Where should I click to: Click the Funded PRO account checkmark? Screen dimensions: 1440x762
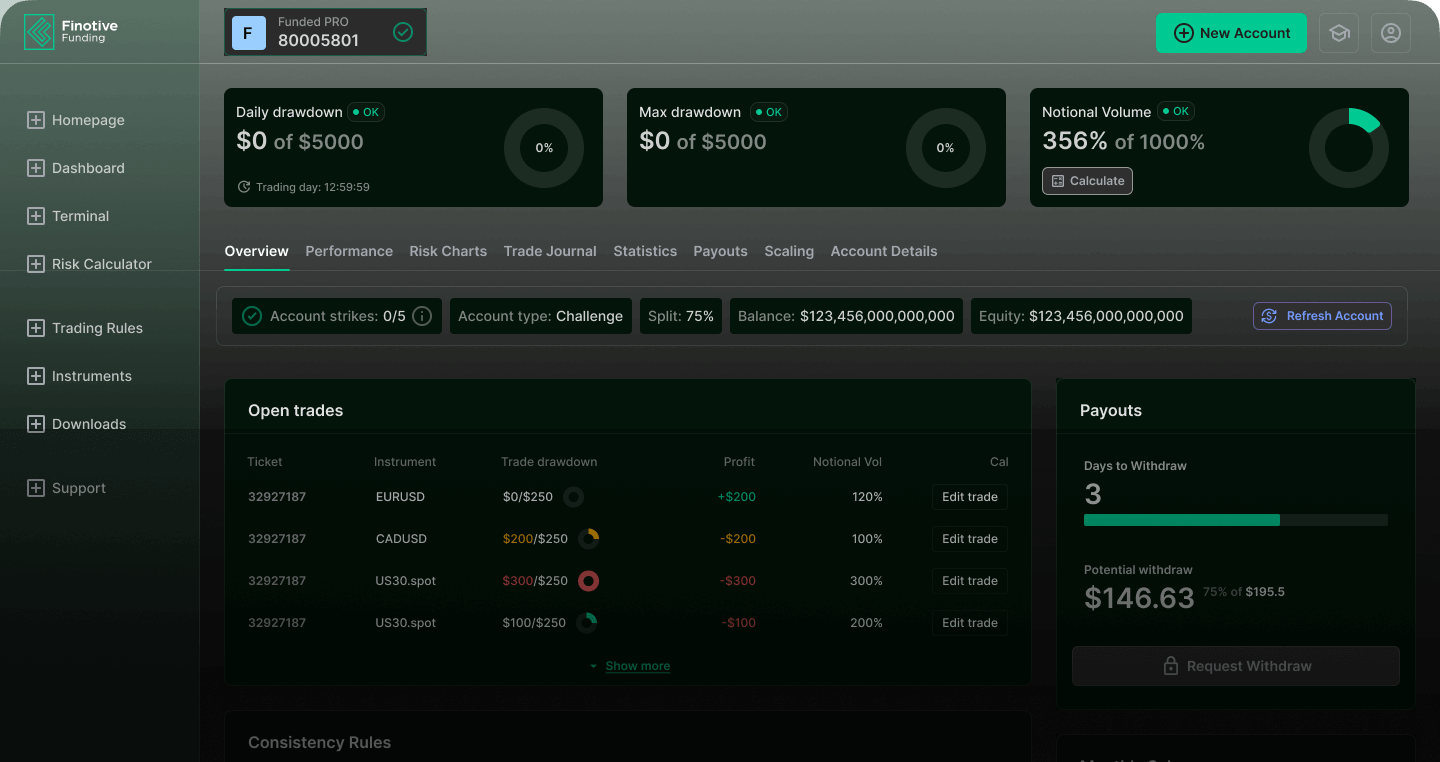tap(403, 32)
